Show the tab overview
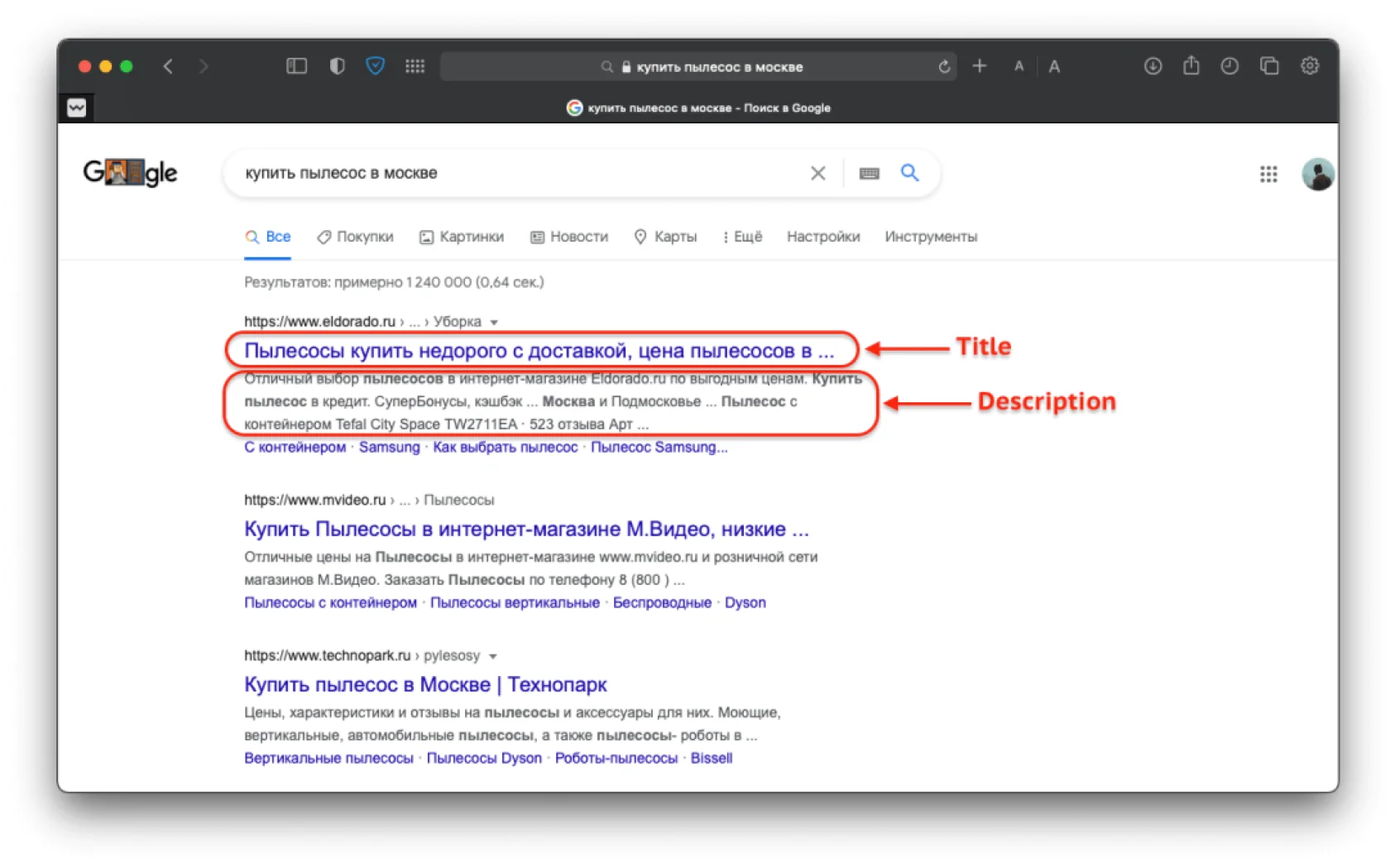 (x=1269, y=66)
